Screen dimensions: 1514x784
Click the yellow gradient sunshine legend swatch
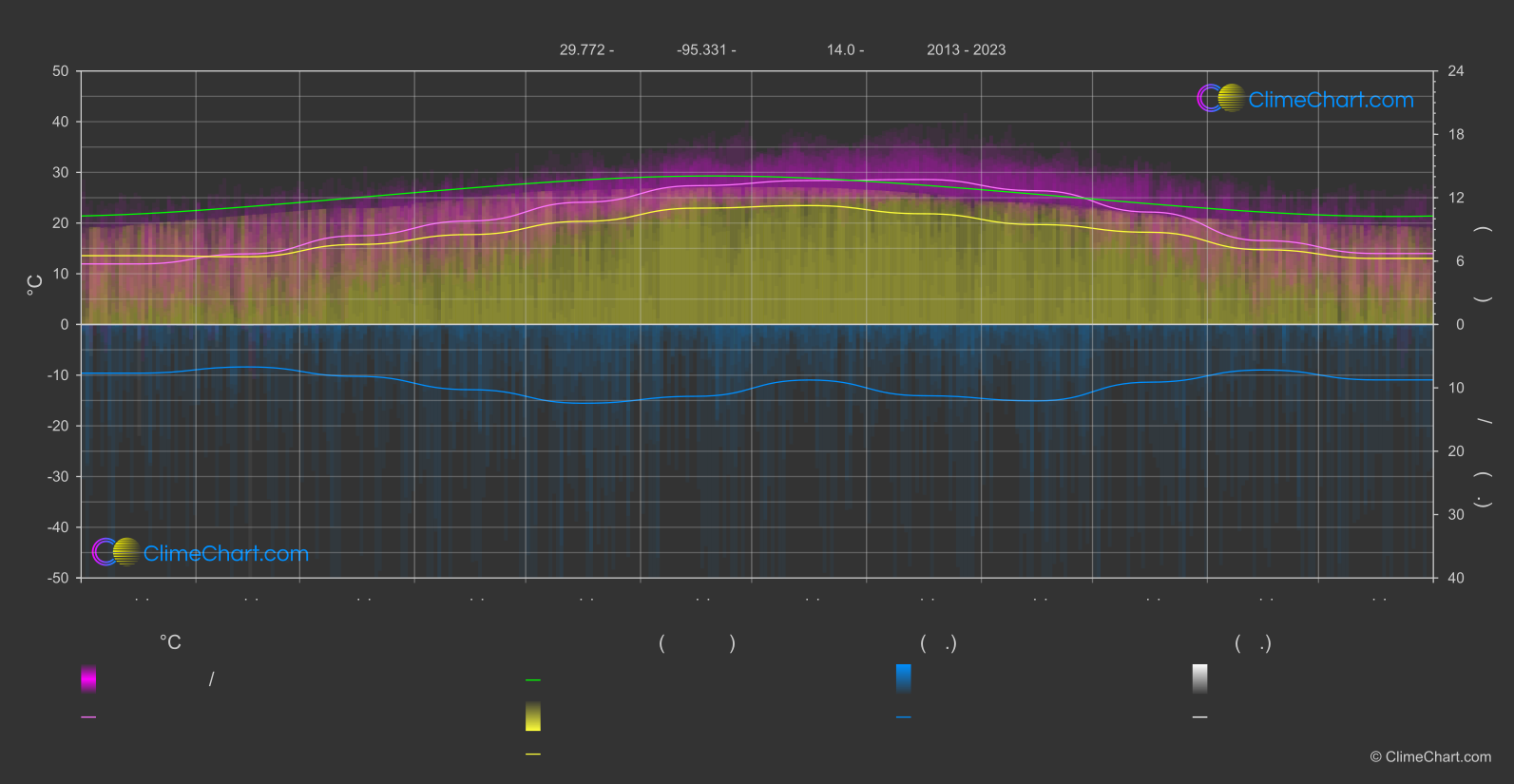[x=533, y=717]
